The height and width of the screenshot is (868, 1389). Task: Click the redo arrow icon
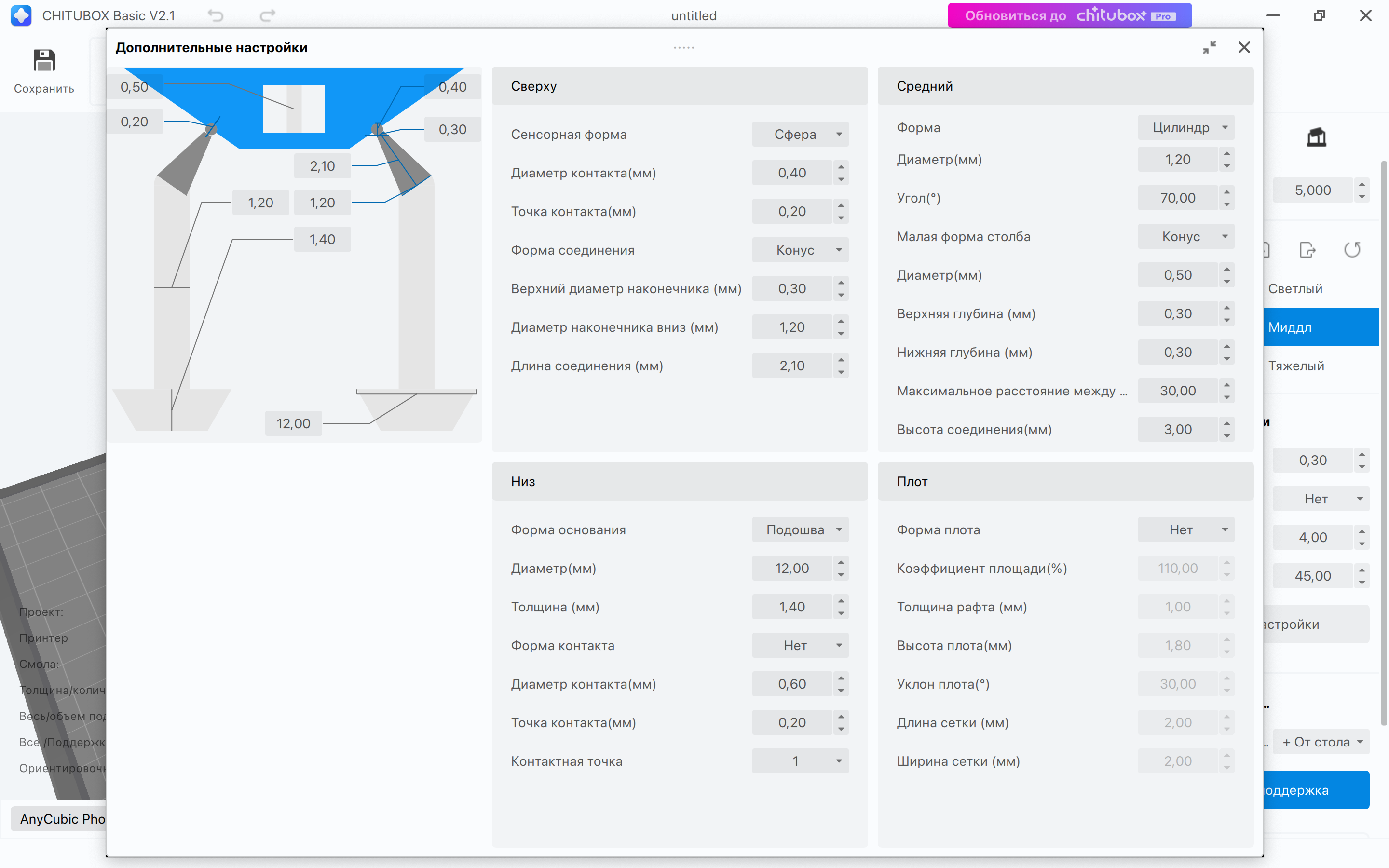pos(268,15)
